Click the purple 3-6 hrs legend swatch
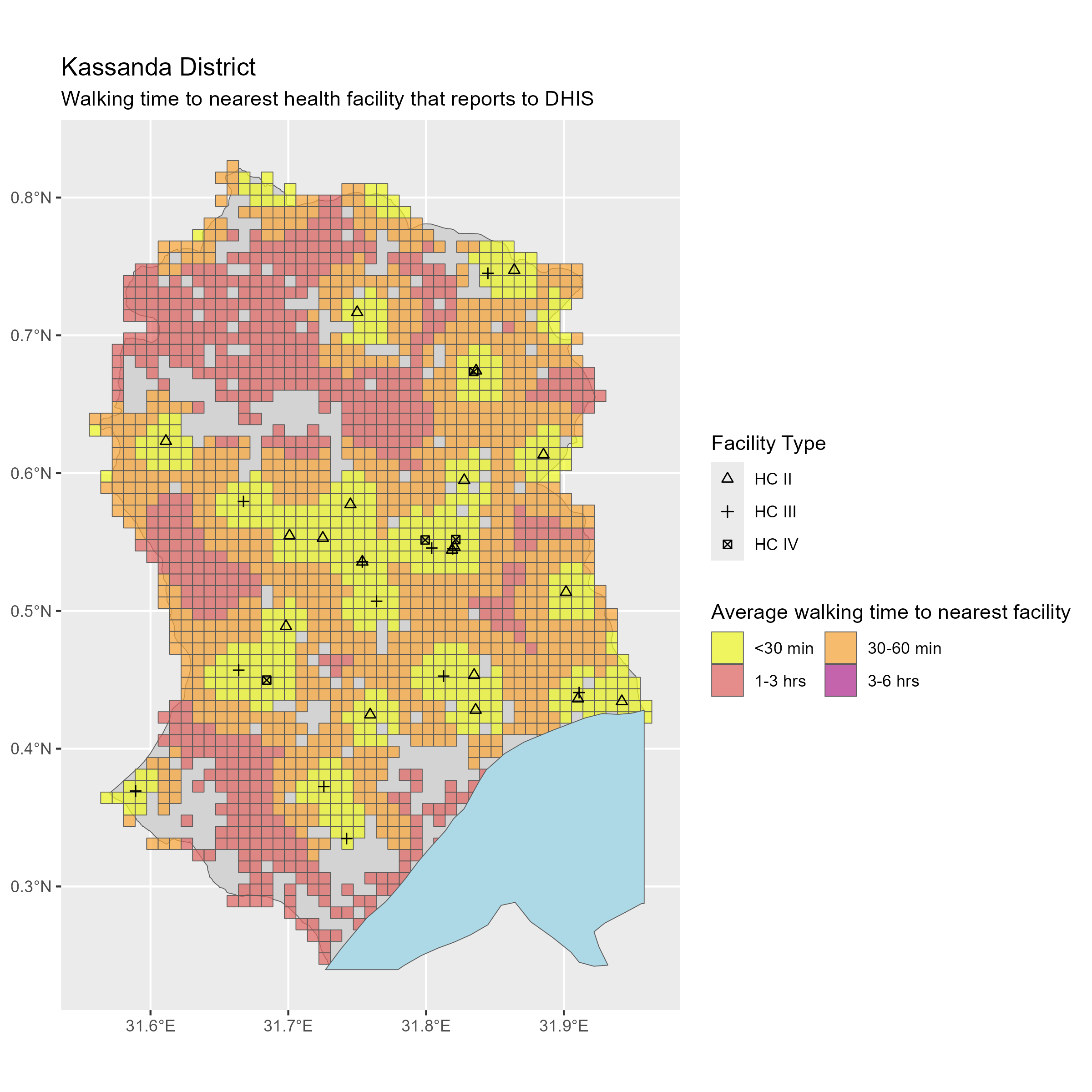 pyautogui.click(x=840, y=681)
